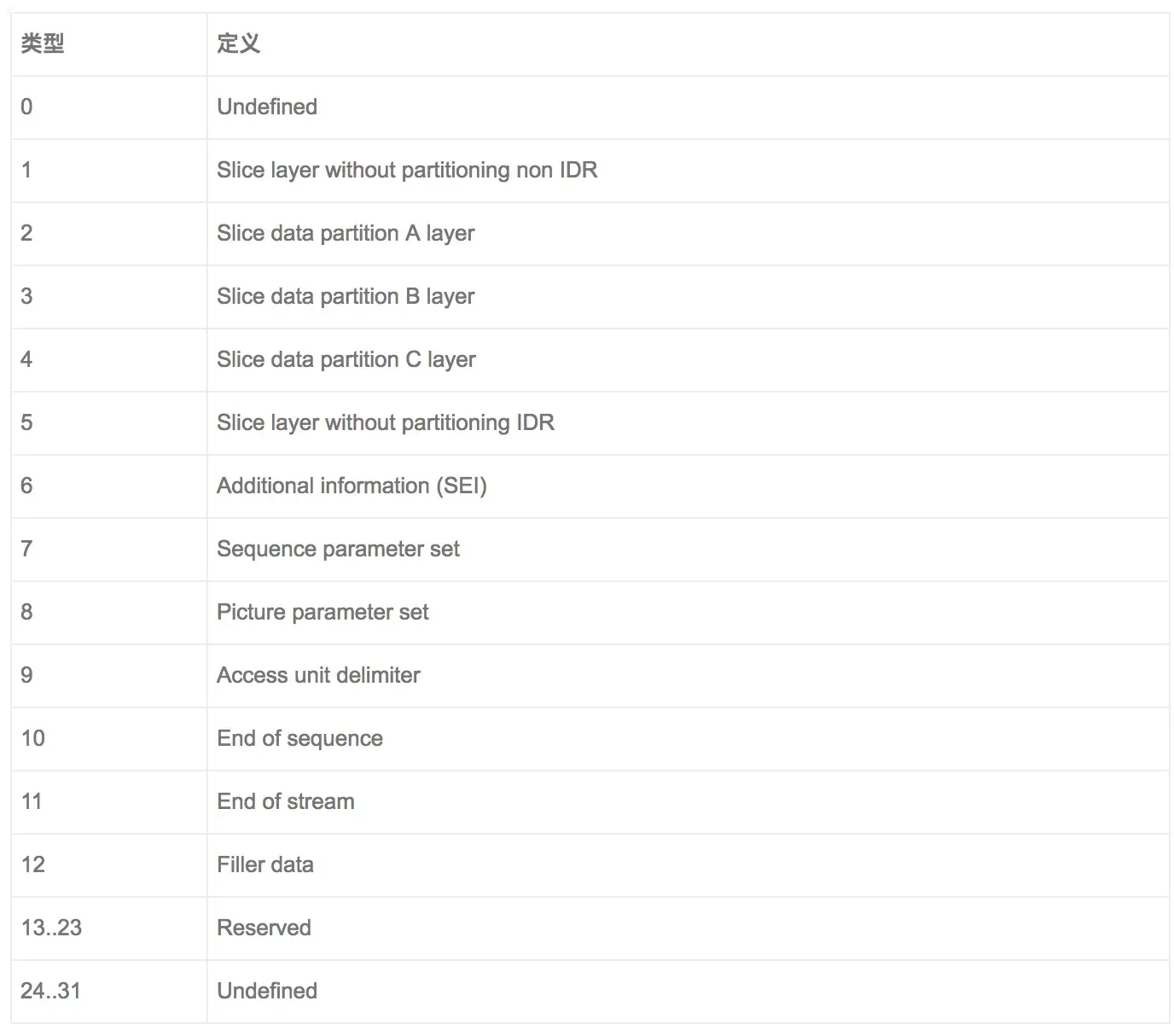Image resolution: width=1174 pixels, height=1036 pixels.
Task: Click the type cell '13..23'
Action: click(x=109, y=928)
